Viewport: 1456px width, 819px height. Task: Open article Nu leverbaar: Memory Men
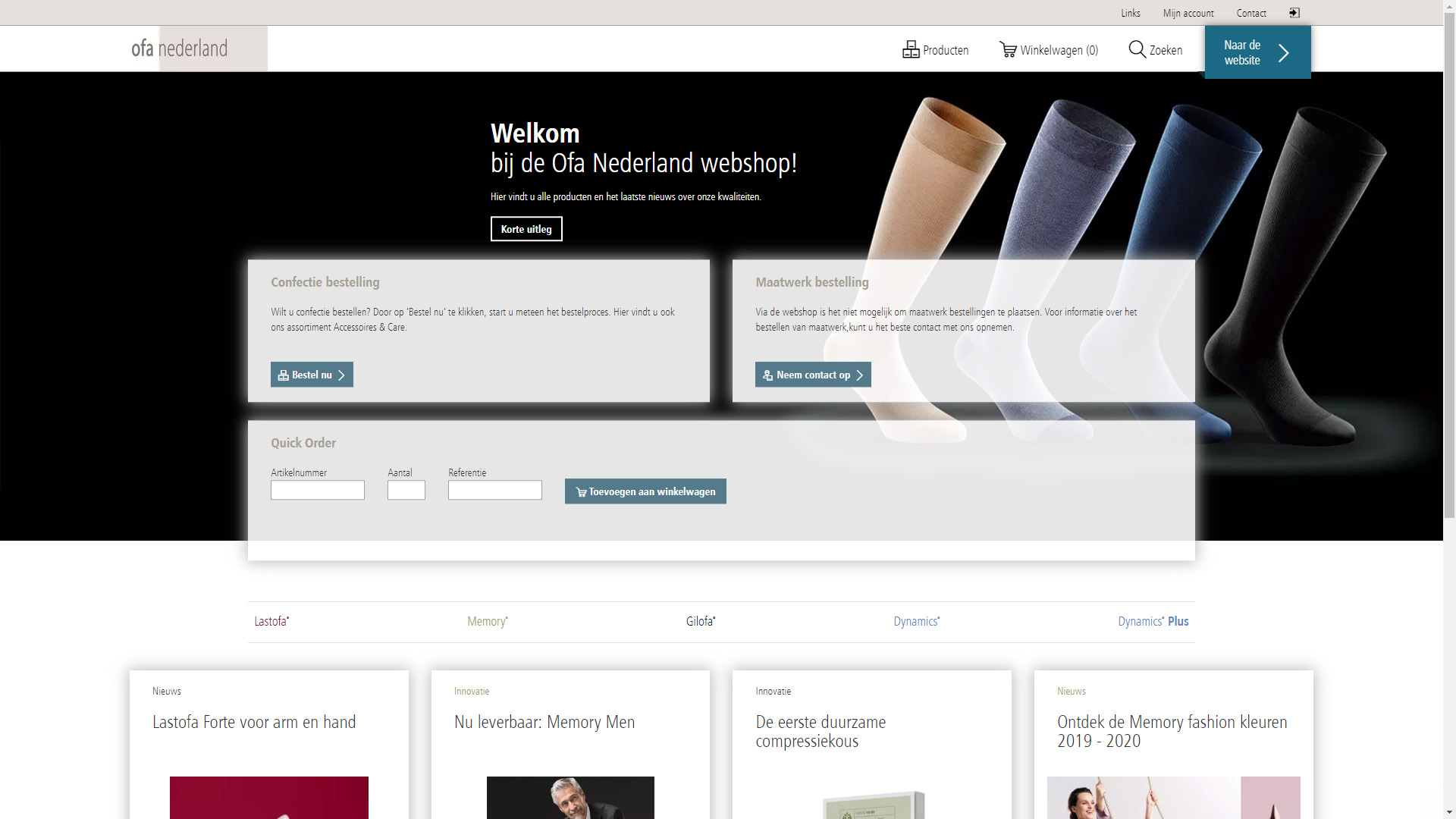[x=544, y=722]
